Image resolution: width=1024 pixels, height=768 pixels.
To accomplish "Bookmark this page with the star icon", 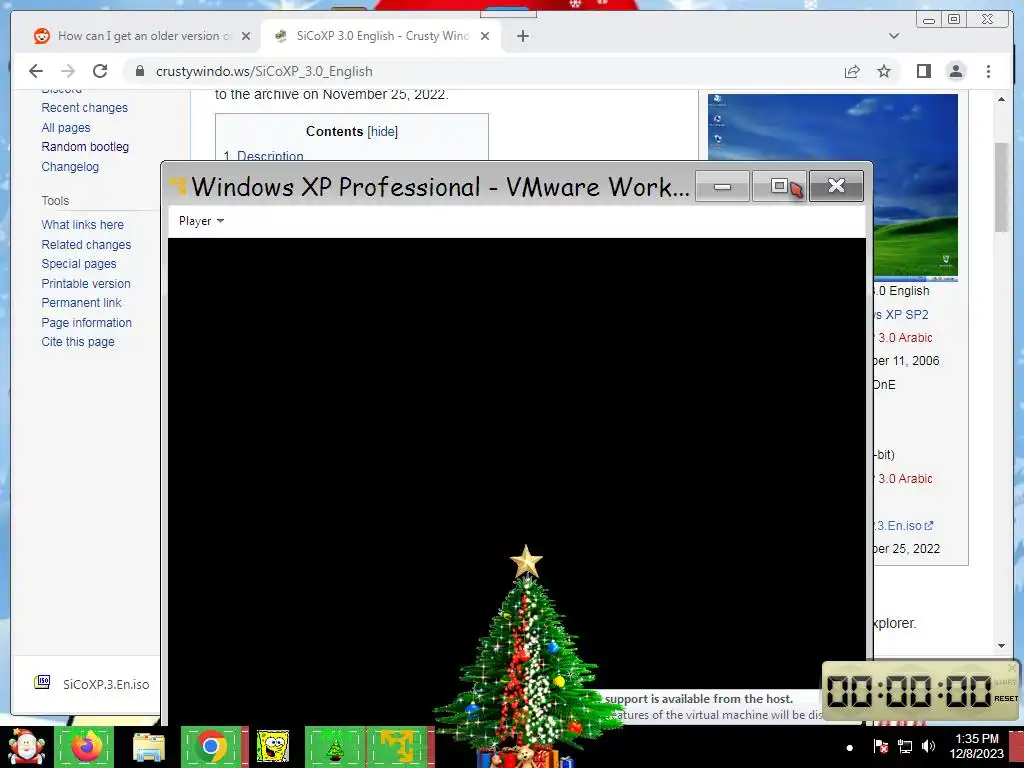I will coord(884,71).
